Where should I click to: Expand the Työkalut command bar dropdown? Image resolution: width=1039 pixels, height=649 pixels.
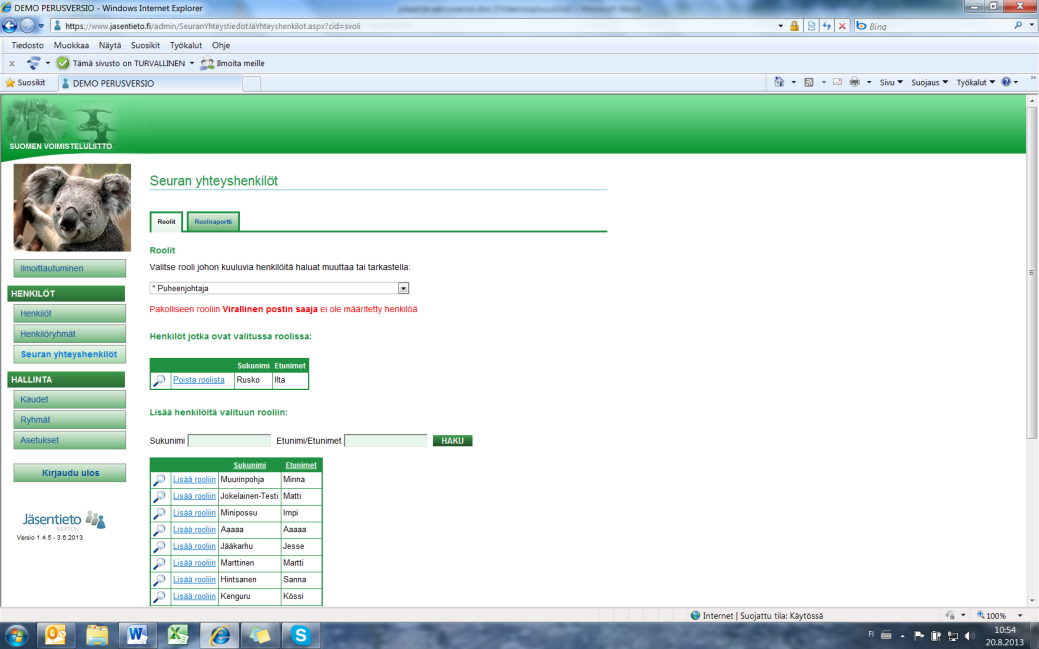[975, 82]
